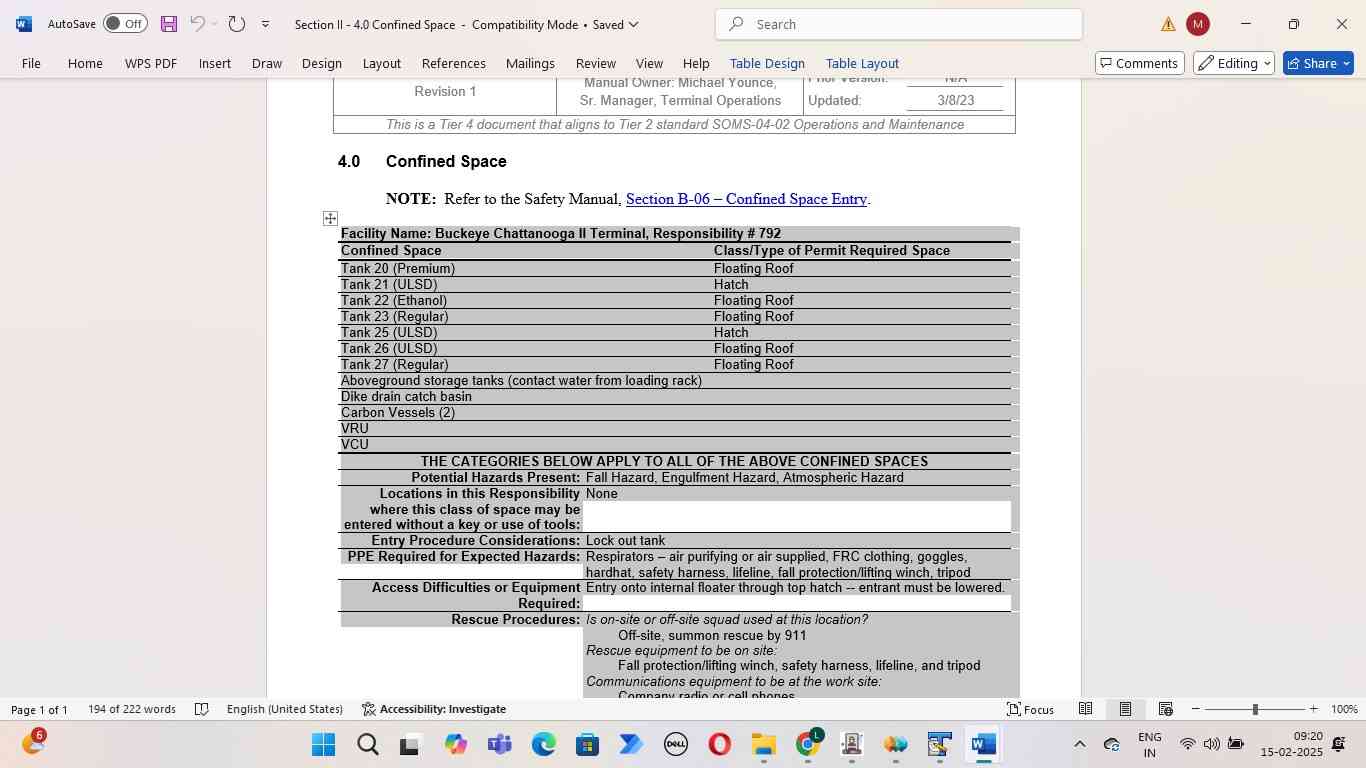
Task: Open the spelling proofing status icon
Action: click(201, 709)
